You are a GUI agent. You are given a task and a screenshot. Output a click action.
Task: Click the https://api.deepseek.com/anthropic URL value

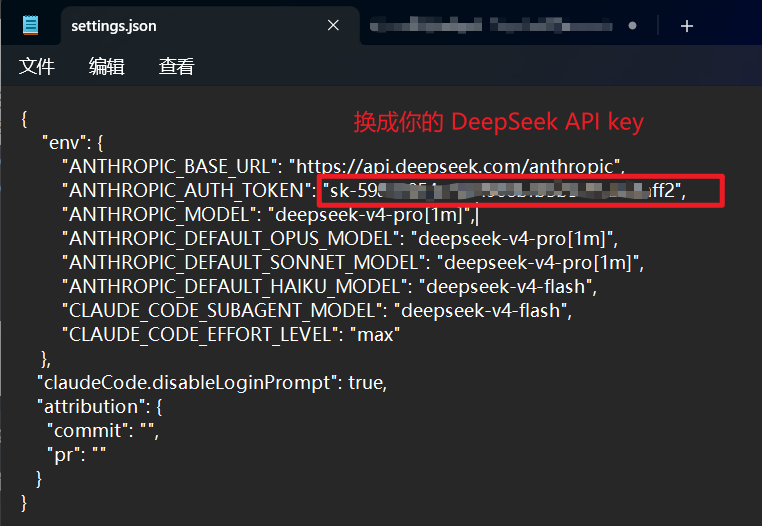point(454,167)
